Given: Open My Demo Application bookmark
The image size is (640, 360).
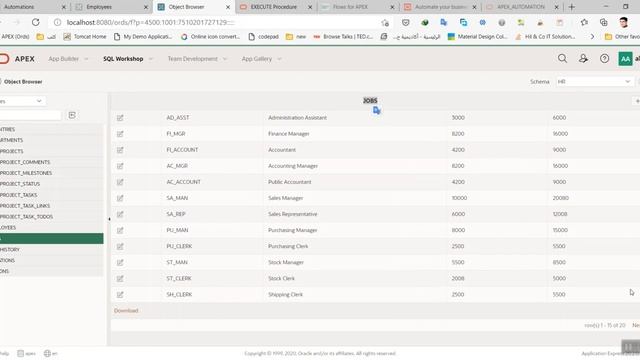Looking at the screenshot, I should click(143, 37).
